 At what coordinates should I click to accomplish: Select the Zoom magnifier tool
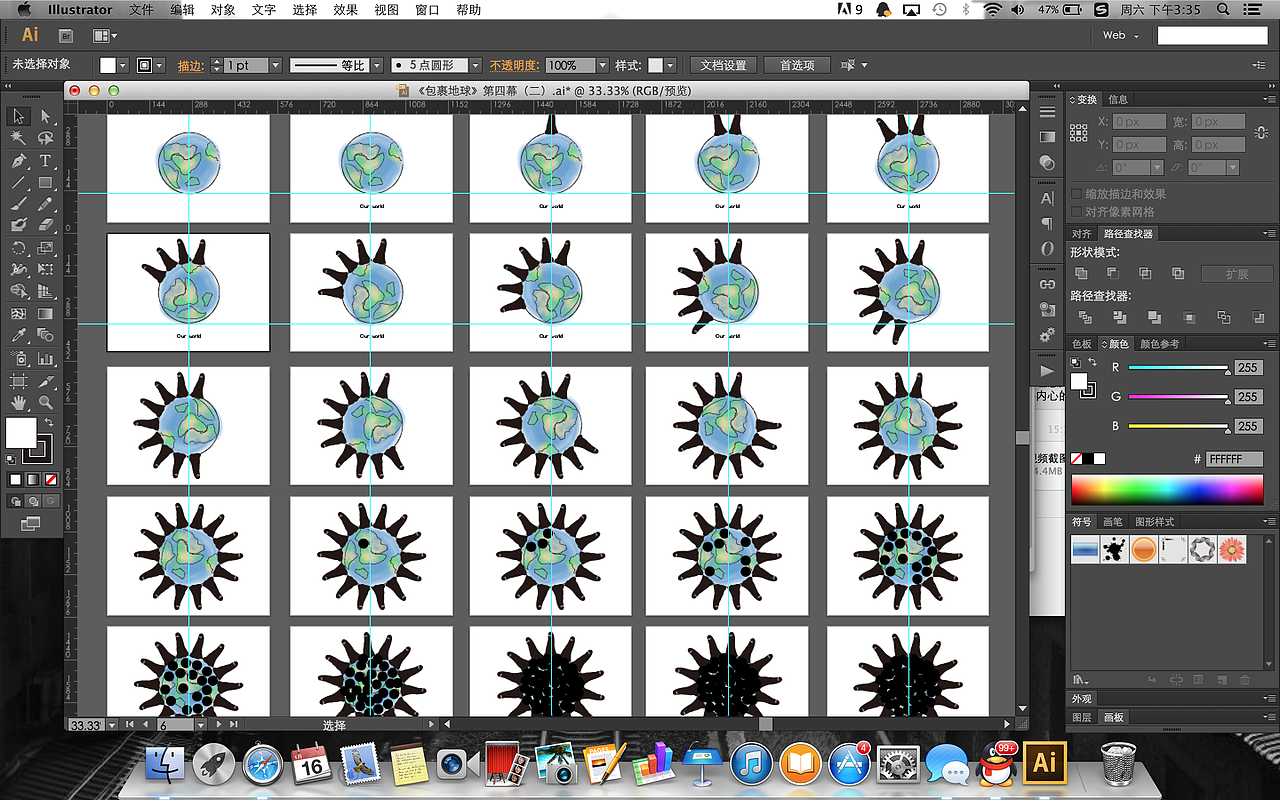(x=45, y=402)
